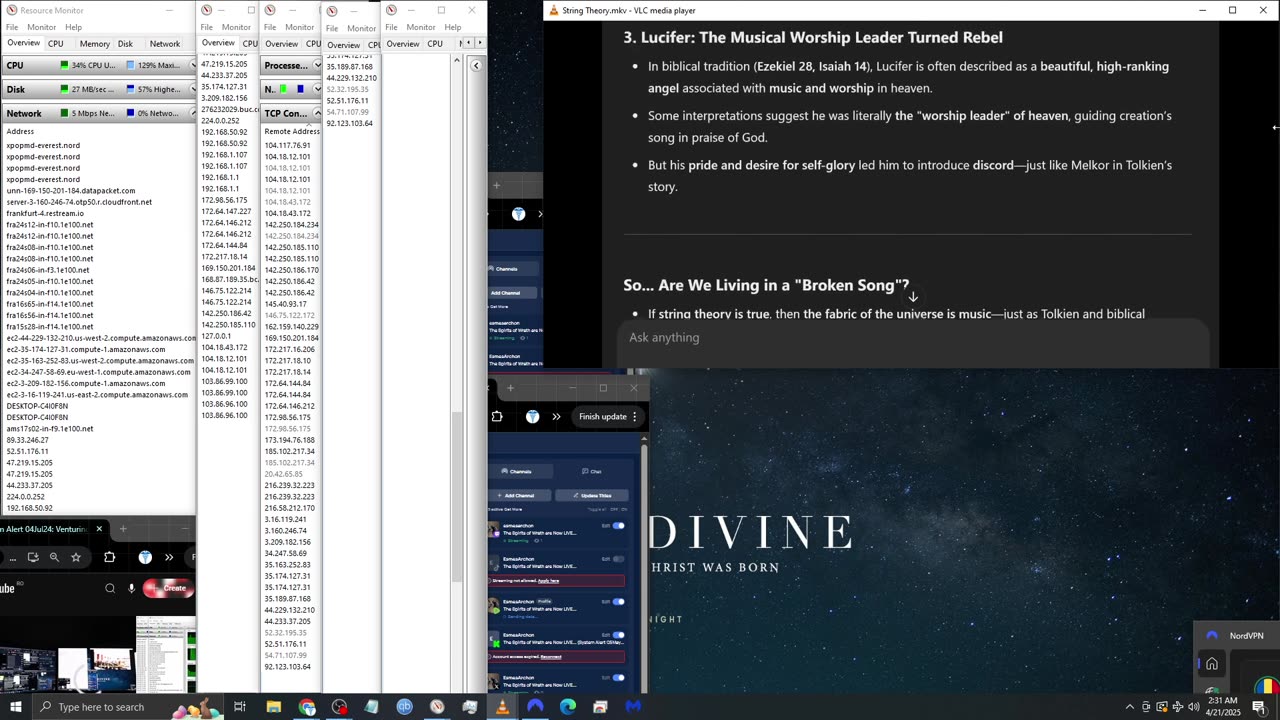Click the Add Channel button
Viewport: 1280px width, 720px height.
pos(518,495)
